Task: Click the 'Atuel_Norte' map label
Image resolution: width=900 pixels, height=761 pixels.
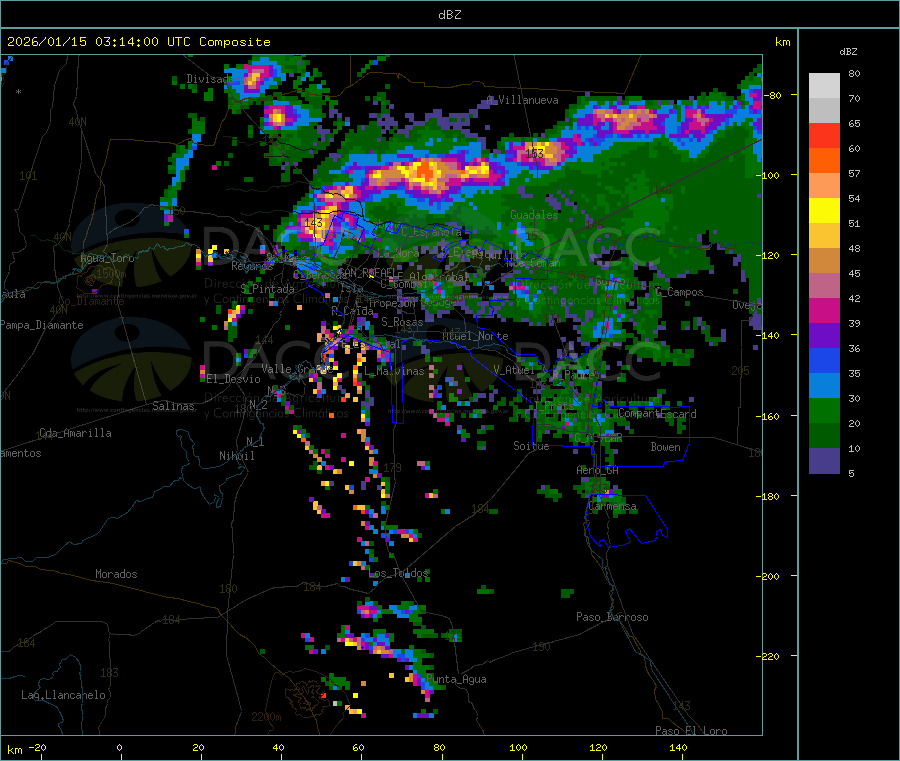Action: click(475, 336)
